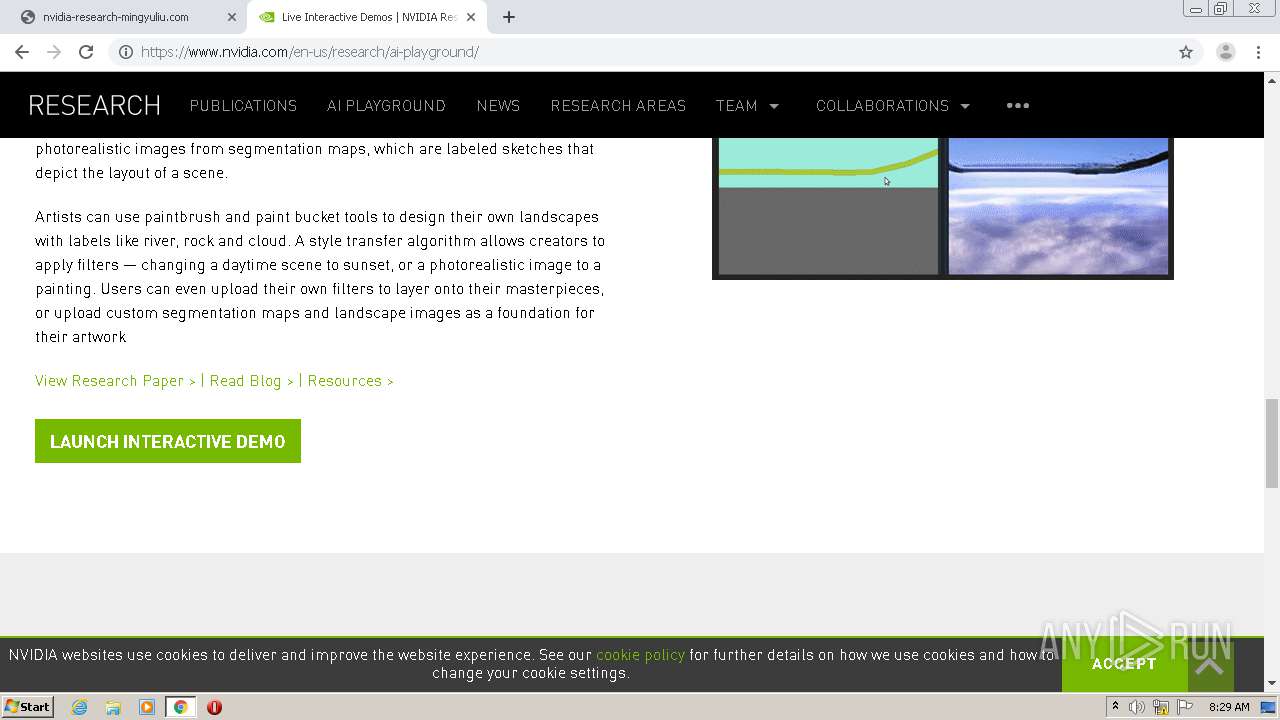Viewport: 1280px width, 720px height.
Task: Click the scrollbar up arrow
Action: (1272, 79)
